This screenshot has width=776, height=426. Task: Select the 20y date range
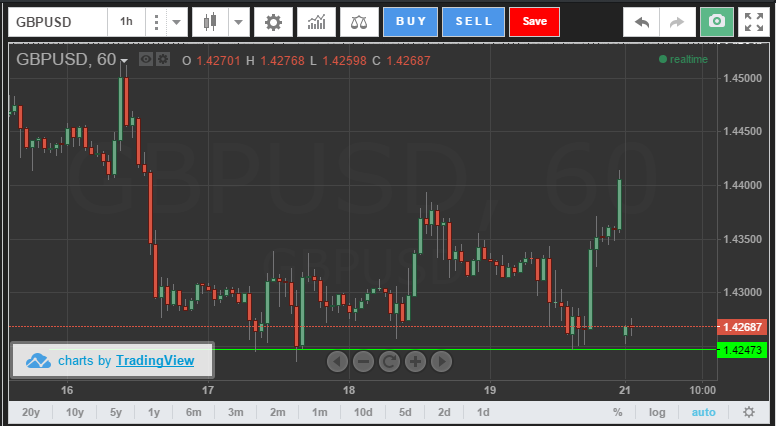31,412
